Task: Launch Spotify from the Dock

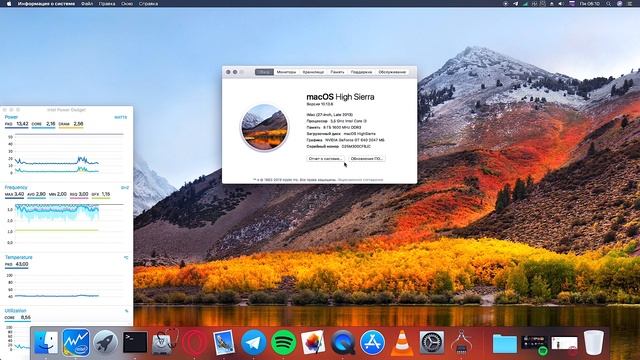Action: (283, 342)
